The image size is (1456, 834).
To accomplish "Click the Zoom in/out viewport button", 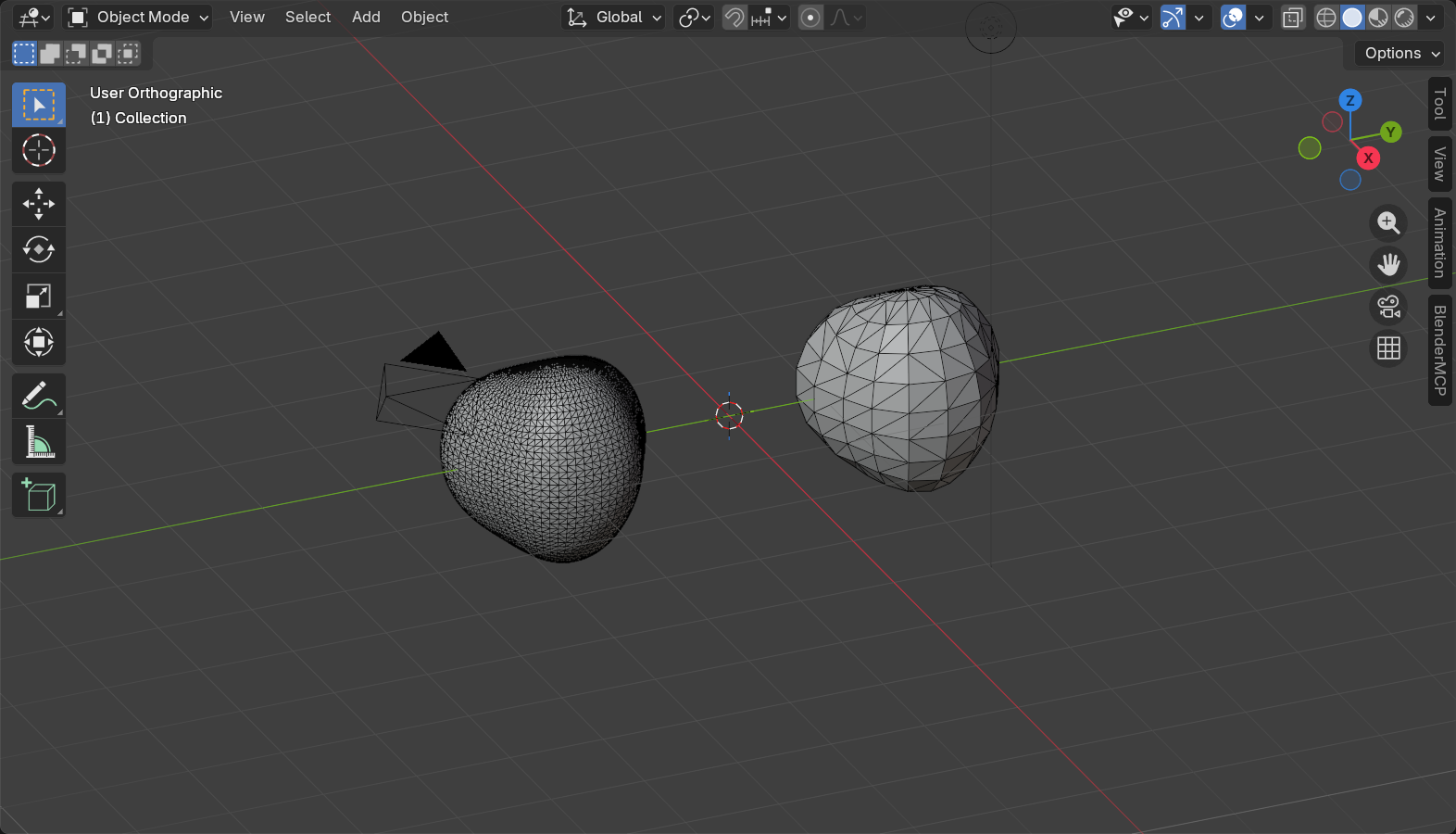I will click(x=1388, y=222).
